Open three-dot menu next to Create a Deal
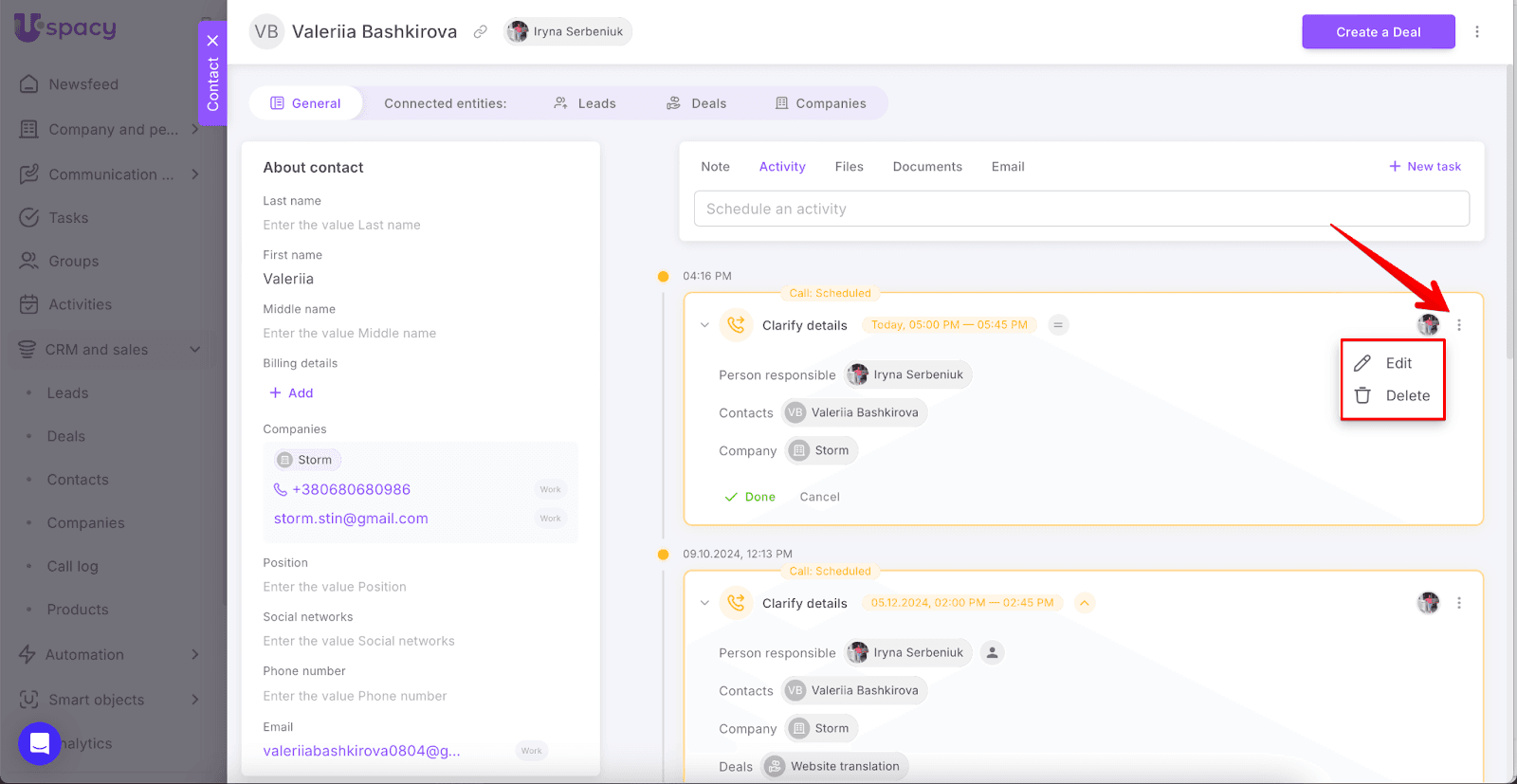 (x=1476, y=32)
